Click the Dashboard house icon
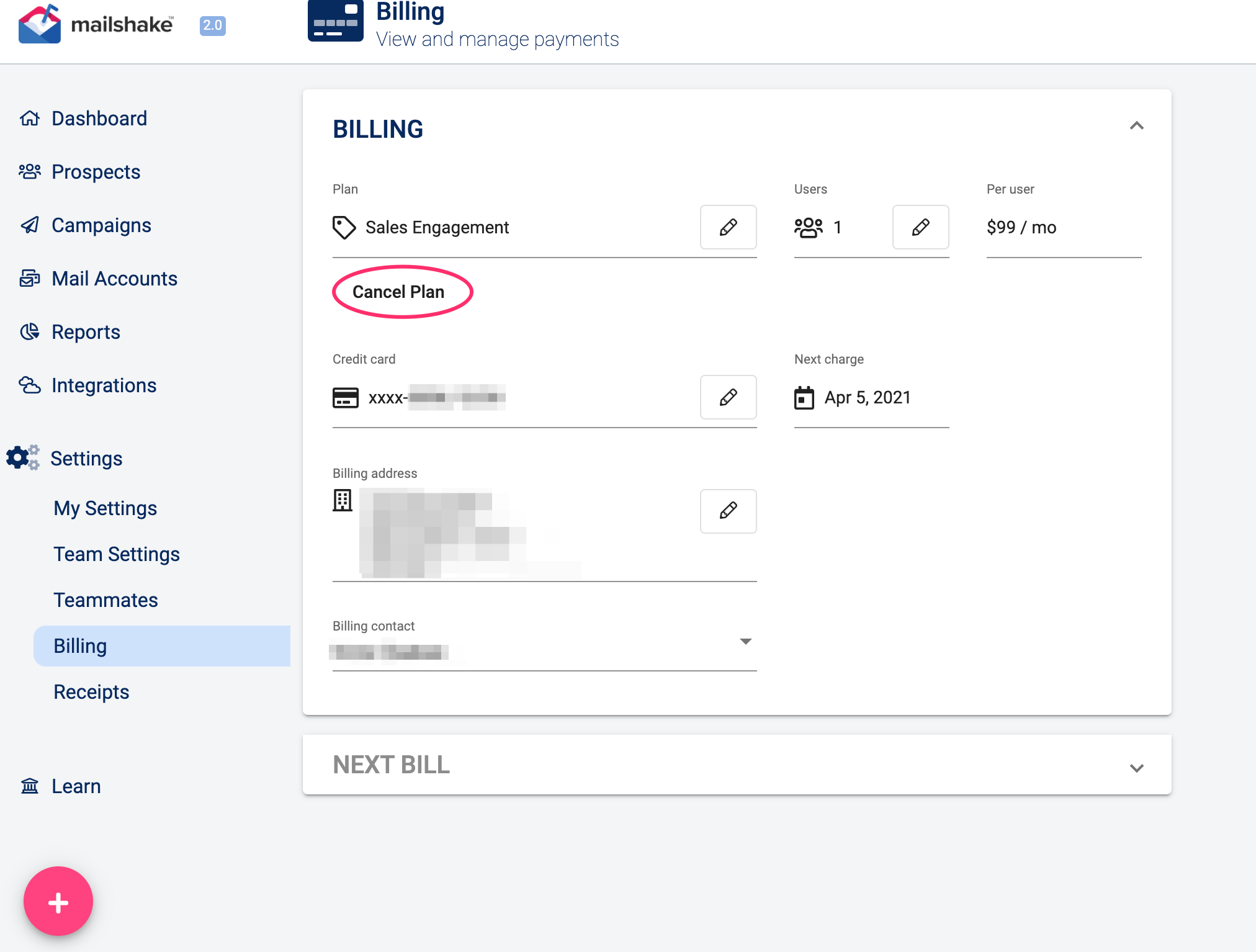The image size is (1256, 952). tap(30, 118)
